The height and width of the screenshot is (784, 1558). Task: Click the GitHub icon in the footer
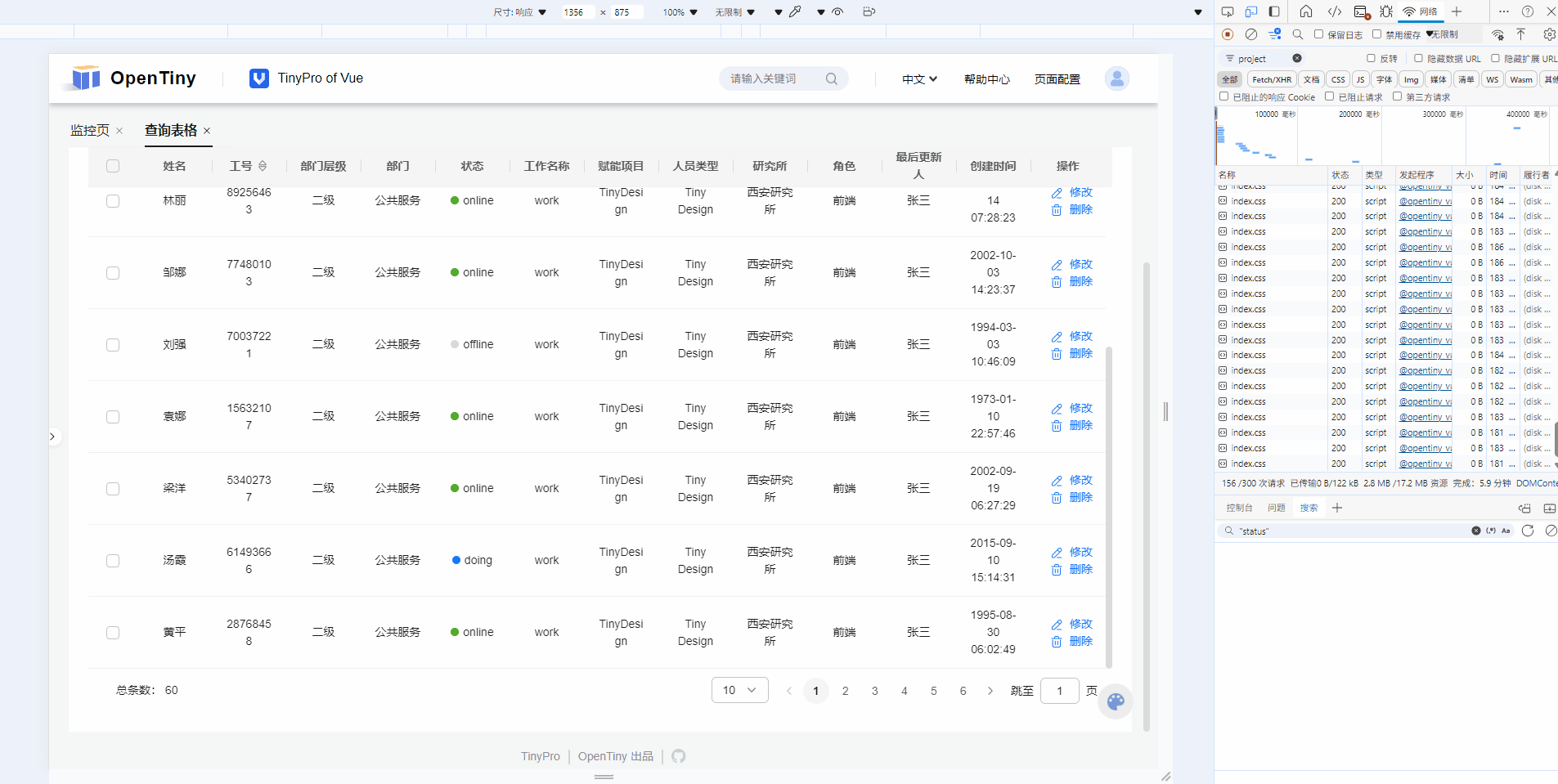[x=678, y=756]
